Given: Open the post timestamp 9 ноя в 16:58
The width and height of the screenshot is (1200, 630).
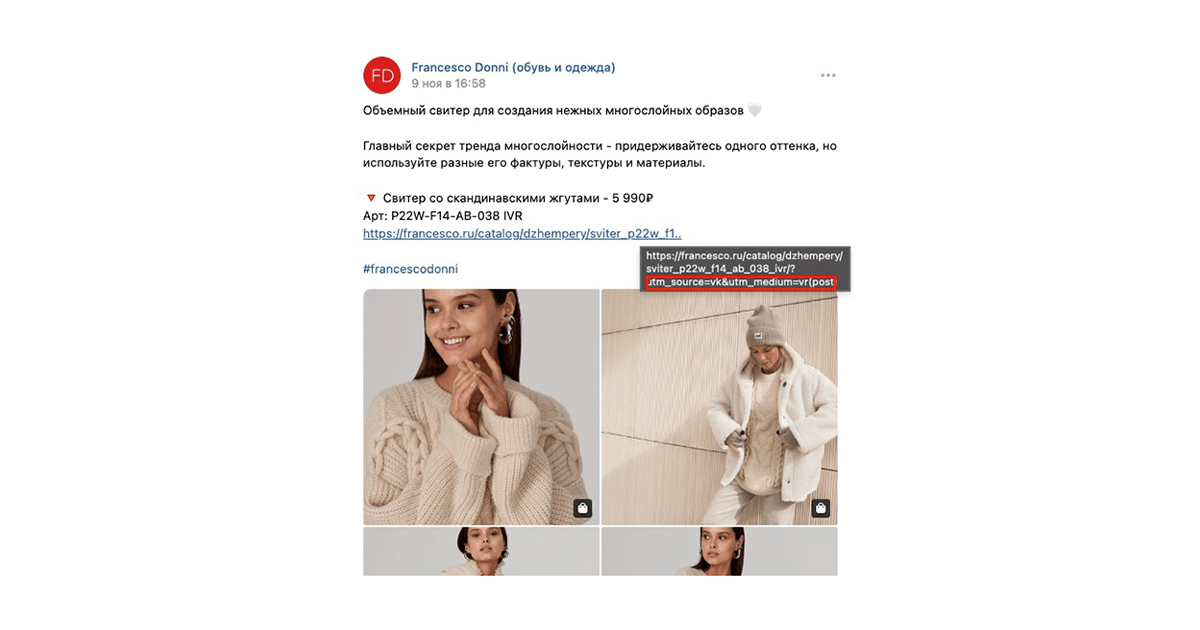Looking at the screenshot, I should 448,84.
